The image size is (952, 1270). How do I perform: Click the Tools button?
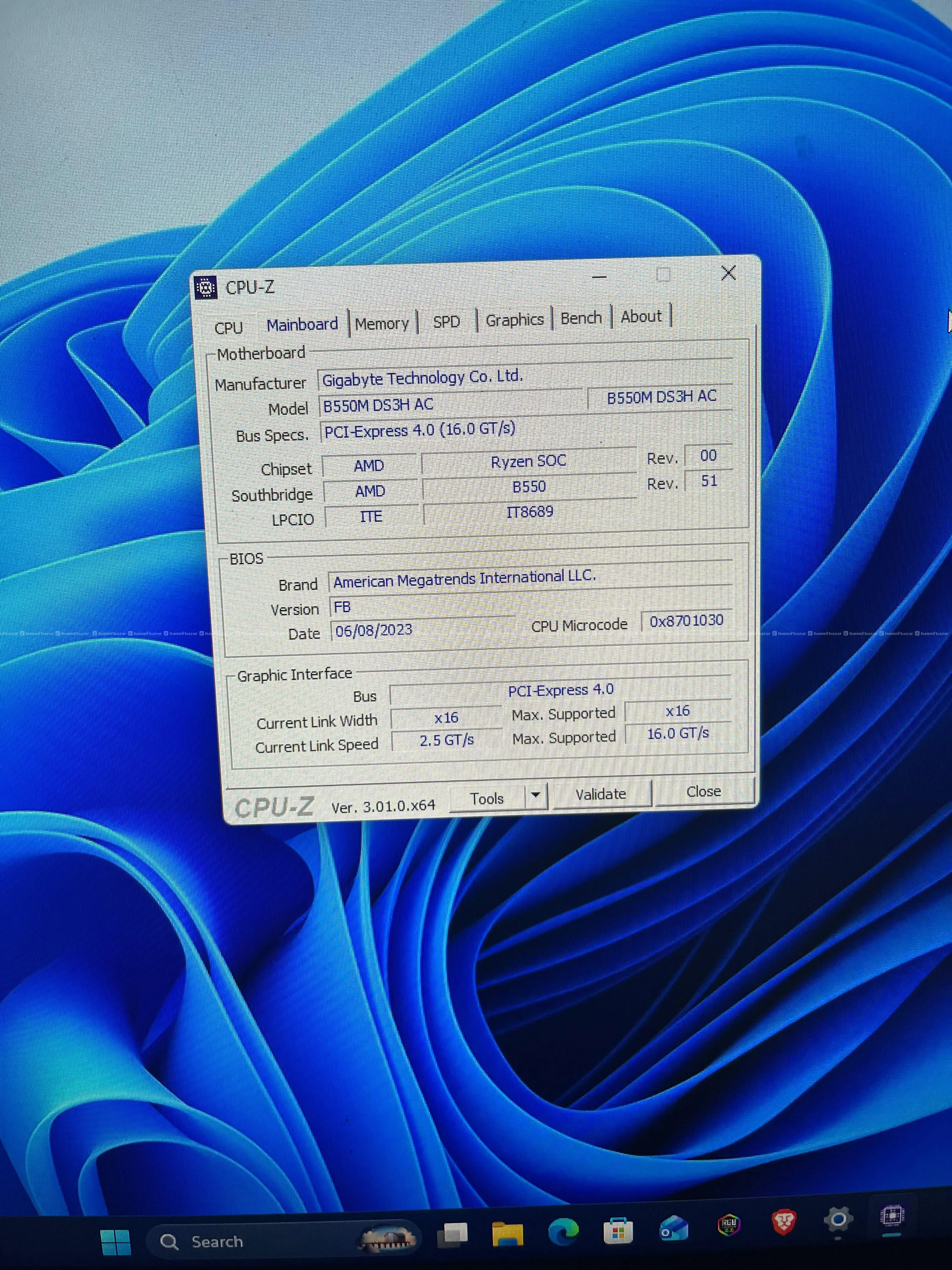(487, 798)
